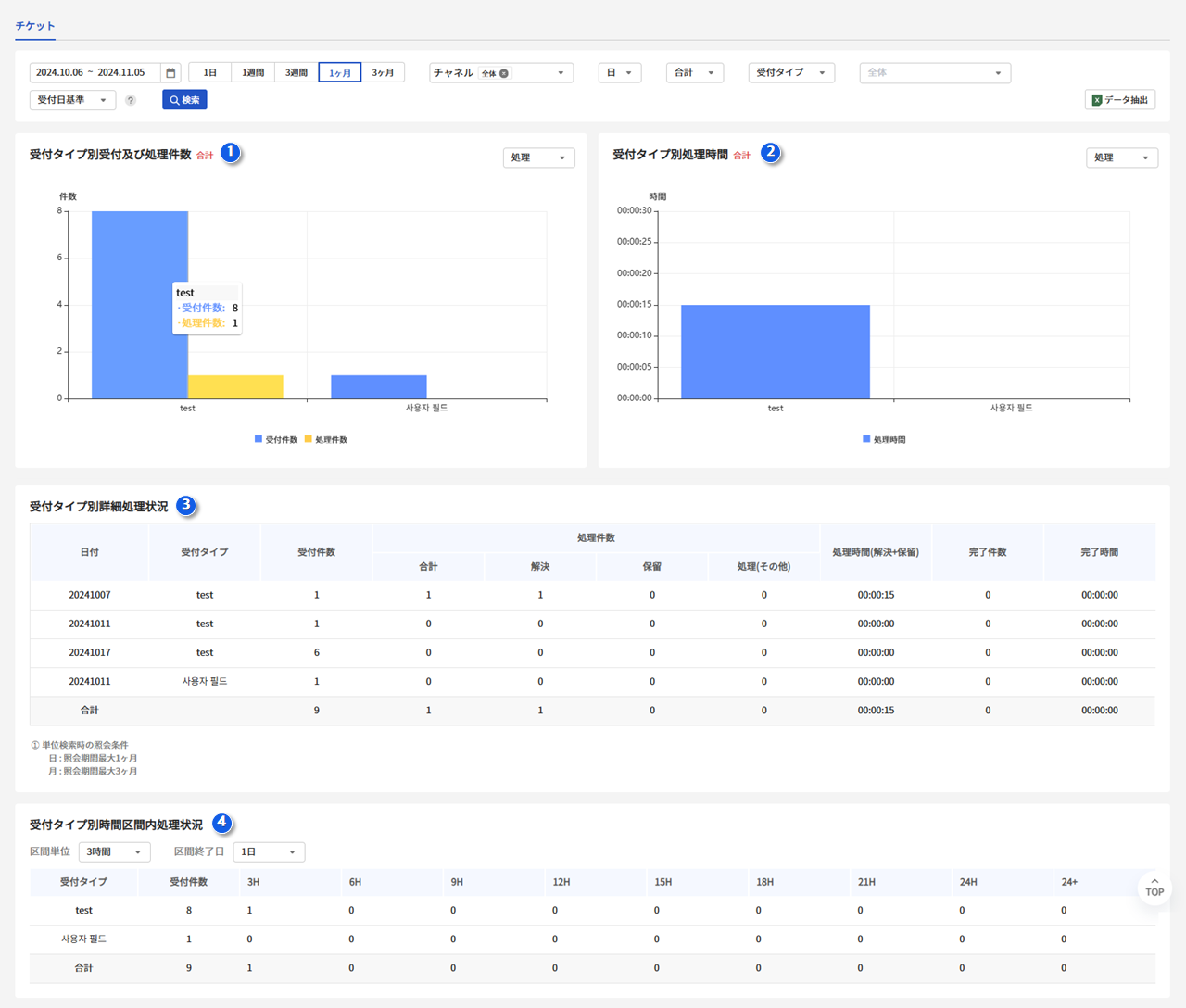
Task: Select the 3ヶ月 period option
Action: (383, 72)
